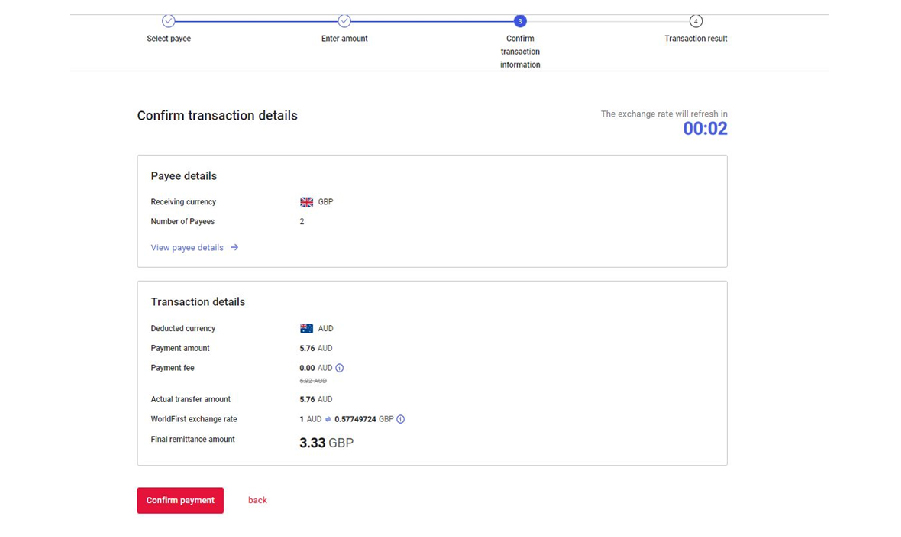Click the "Transaction result" step label
The height and width of the screenshot is (537, 901).
[696, 39]
